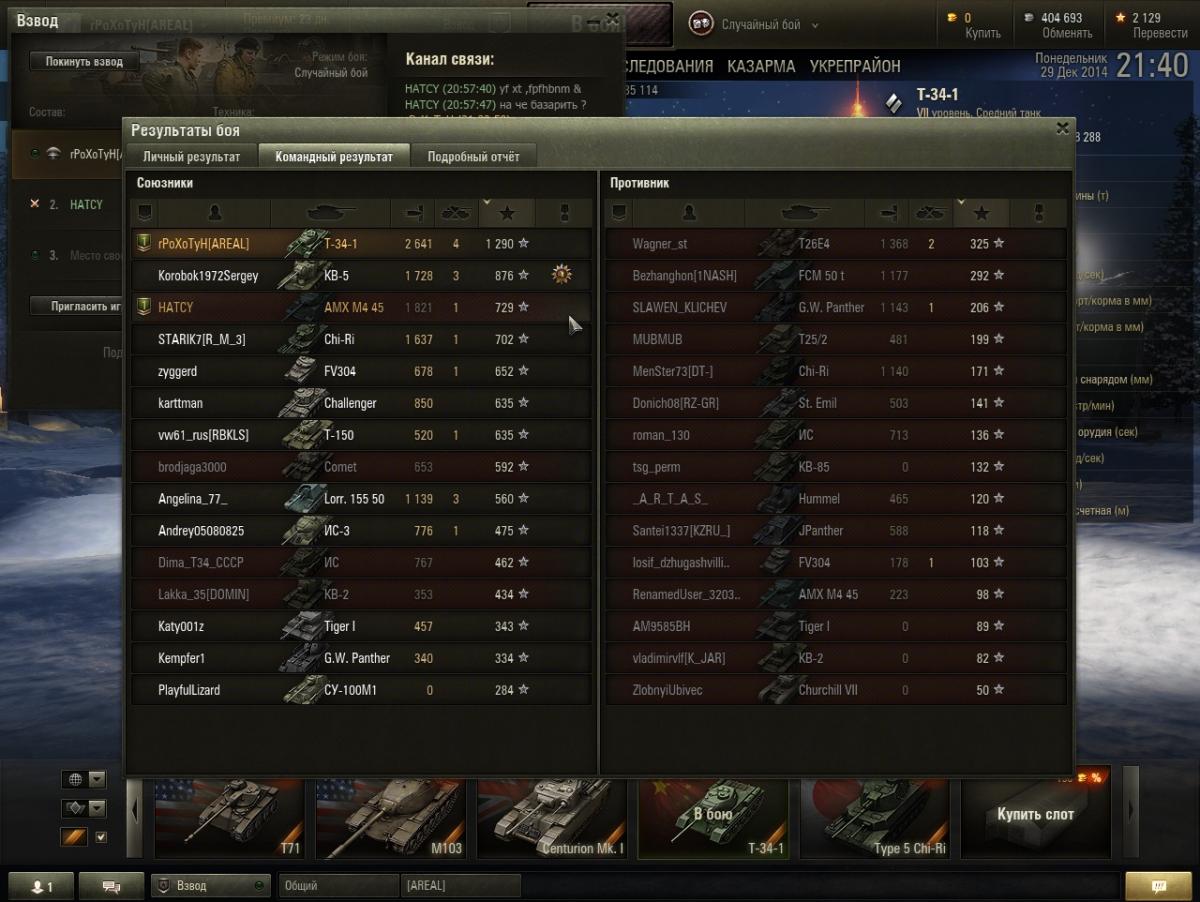Viewport: 1200px width, 902px height.
Task: Select T71 tank in carousel
Action: coord(231,818)
